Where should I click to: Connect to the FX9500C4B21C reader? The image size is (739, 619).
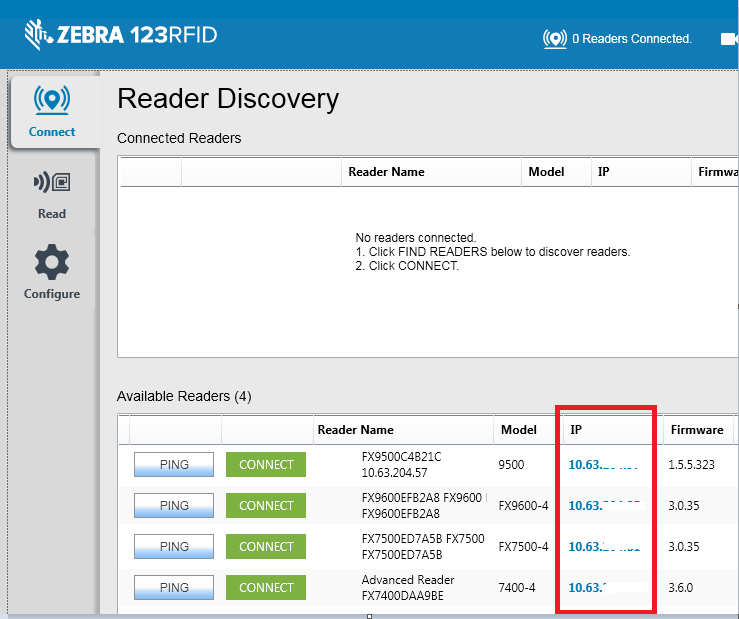coord(266,465)
